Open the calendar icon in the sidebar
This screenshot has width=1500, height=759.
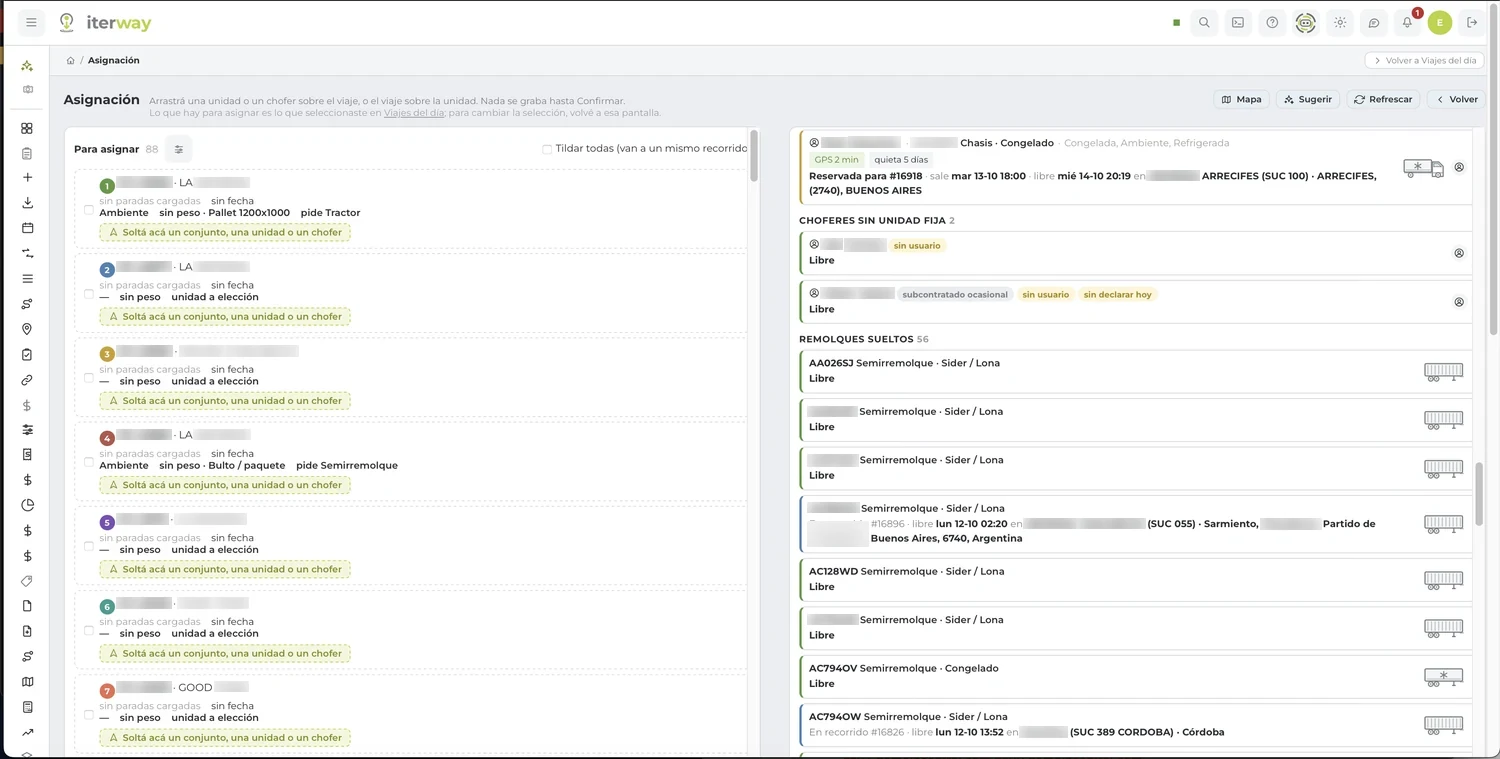[x=27, y=228]
